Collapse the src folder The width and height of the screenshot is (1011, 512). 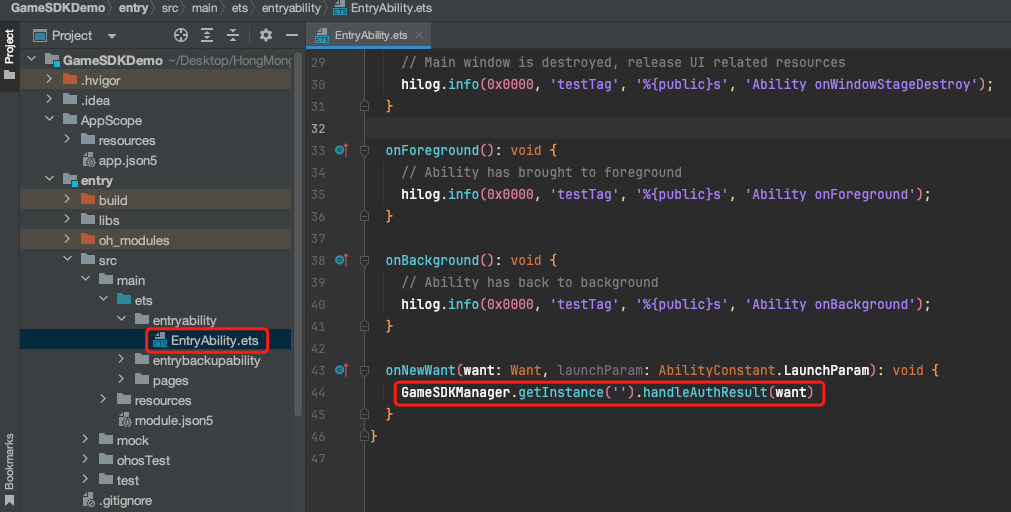tap(68, 260)
